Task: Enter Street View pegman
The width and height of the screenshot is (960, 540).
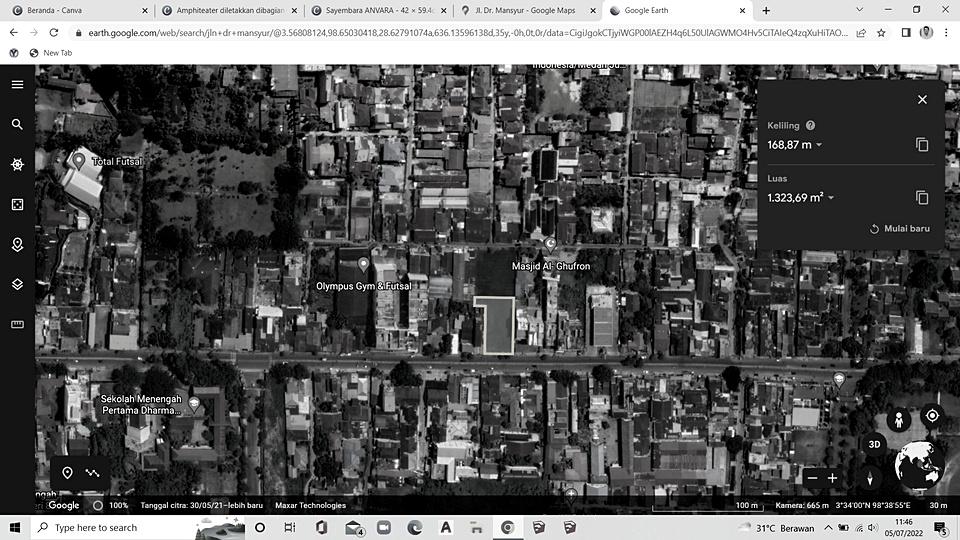Action: pyautogui.click(x=899, y=420)
